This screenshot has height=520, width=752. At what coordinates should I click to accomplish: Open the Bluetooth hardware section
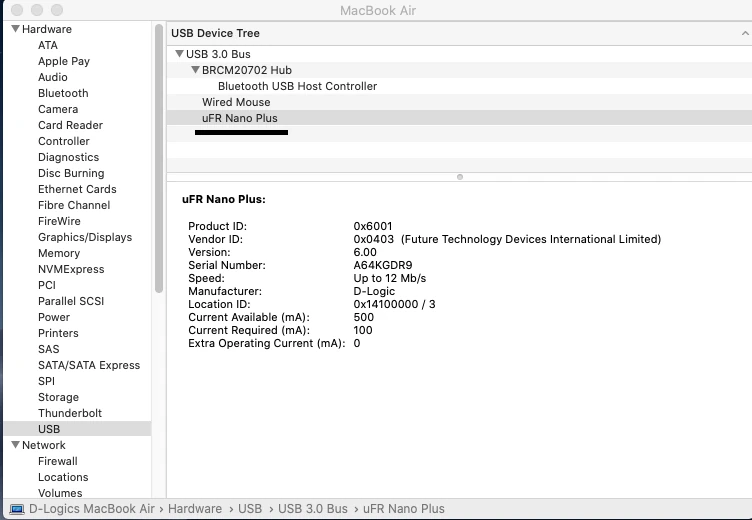63,93
